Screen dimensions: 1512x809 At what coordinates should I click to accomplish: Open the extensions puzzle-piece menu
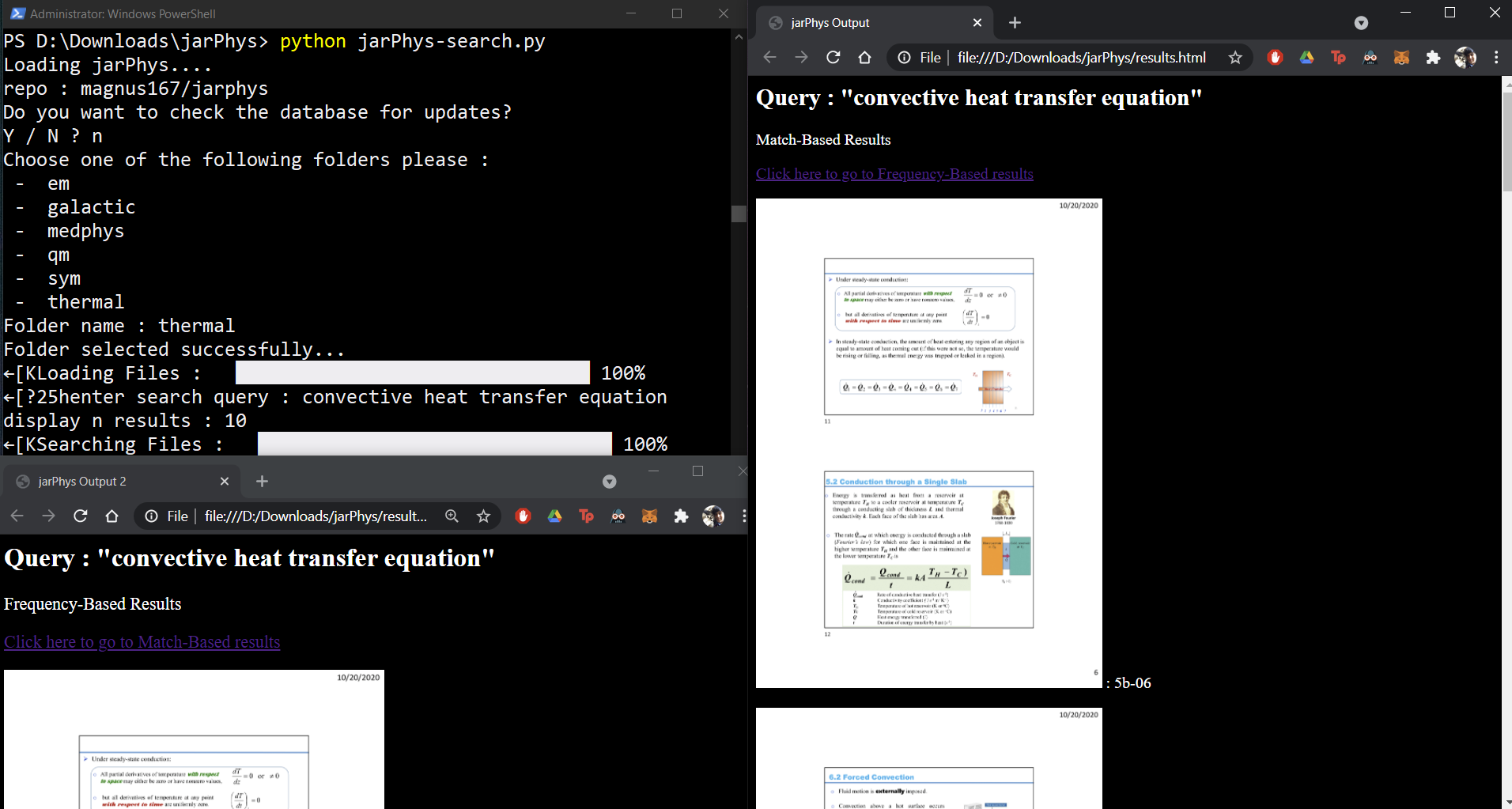point(1434,57)
